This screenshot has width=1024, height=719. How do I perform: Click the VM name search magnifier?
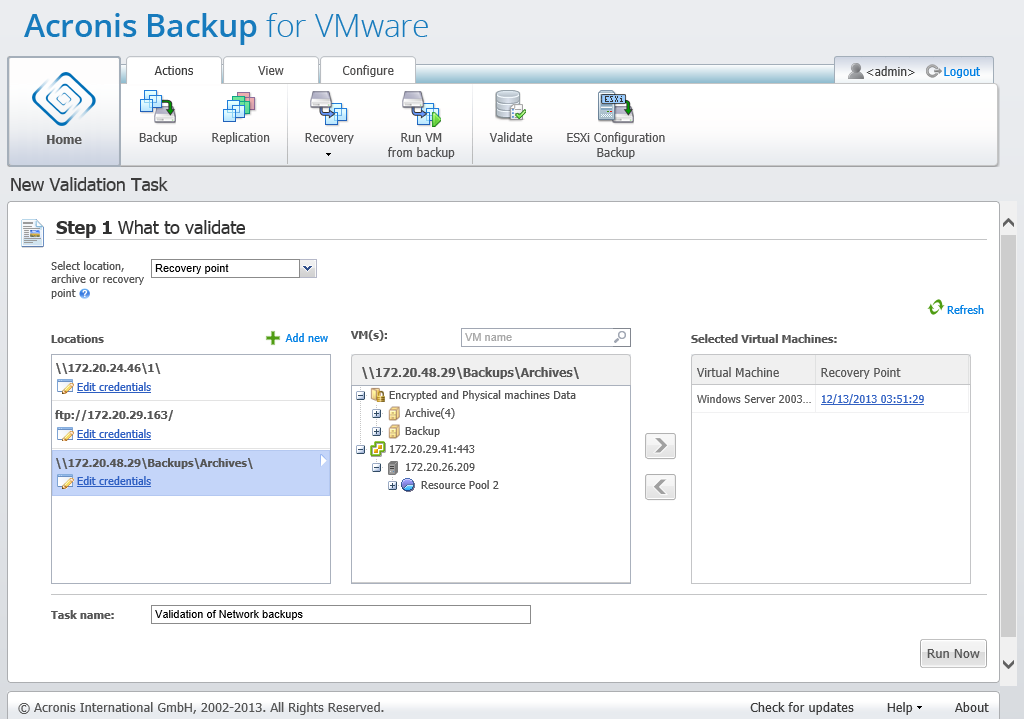pyautogui.click(x=620, y=337)
